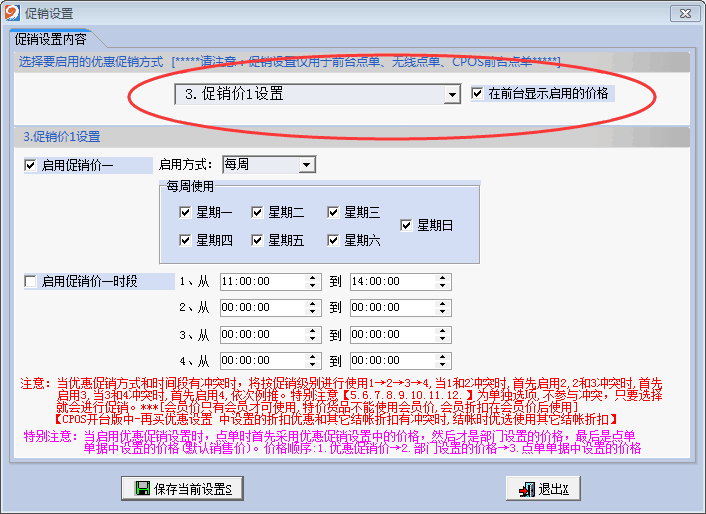
Task: Toggle the 星期五 checkbox
Action: pos(257,240)
